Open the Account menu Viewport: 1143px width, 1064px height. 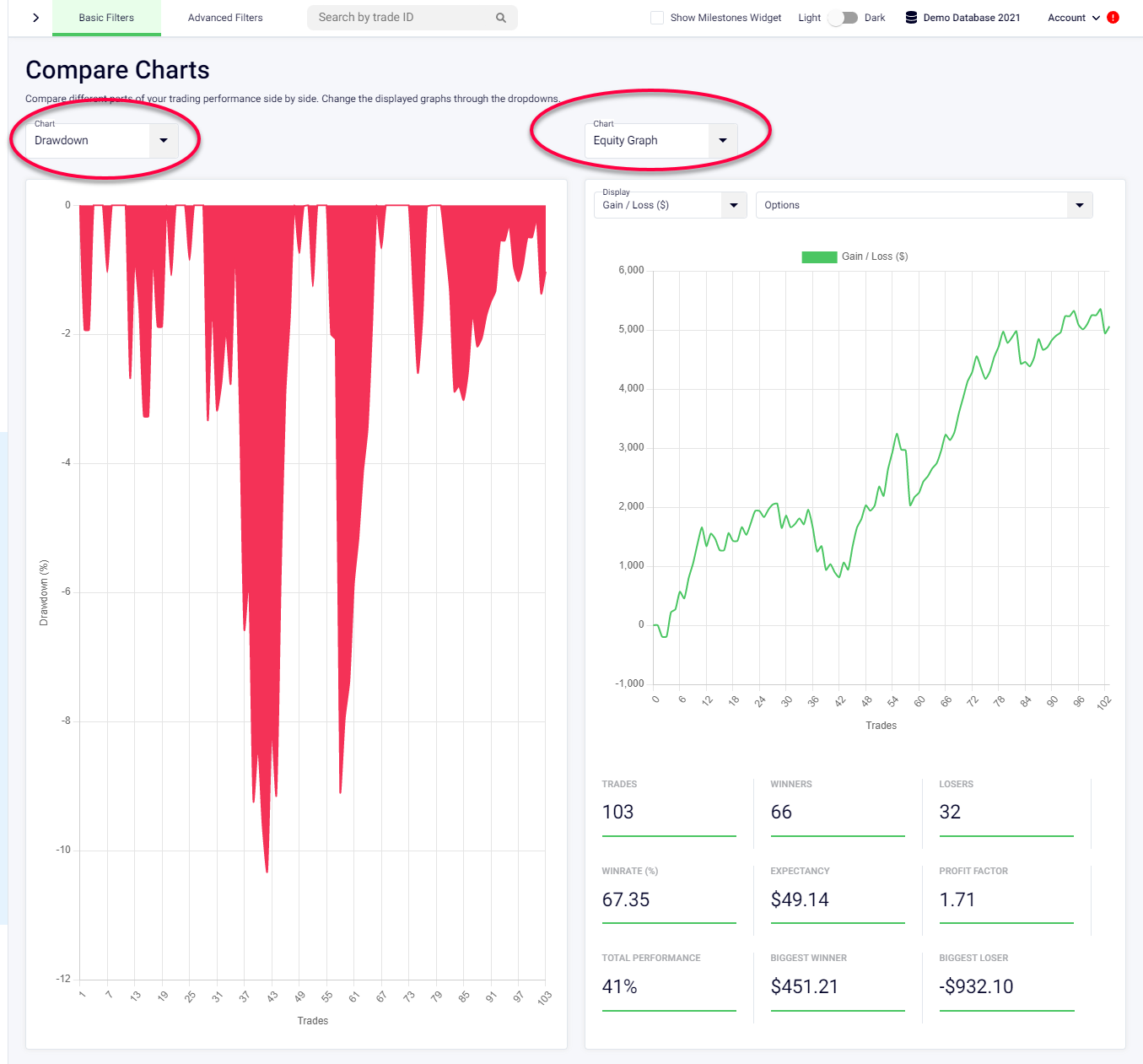pyautogui.click(x=1067, y=18)
